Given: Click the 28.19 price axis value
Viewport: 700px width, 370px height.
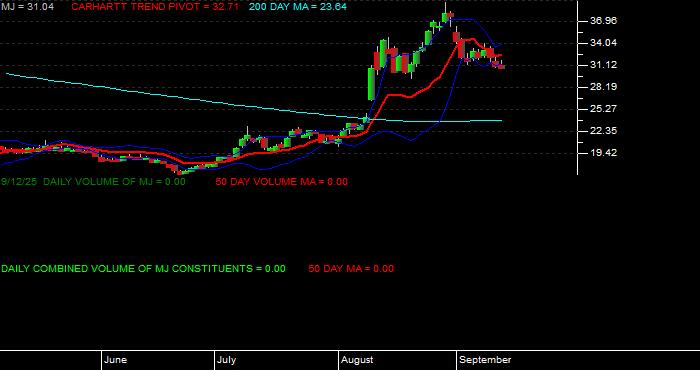Looking at the screenshot, I should 603,87.
